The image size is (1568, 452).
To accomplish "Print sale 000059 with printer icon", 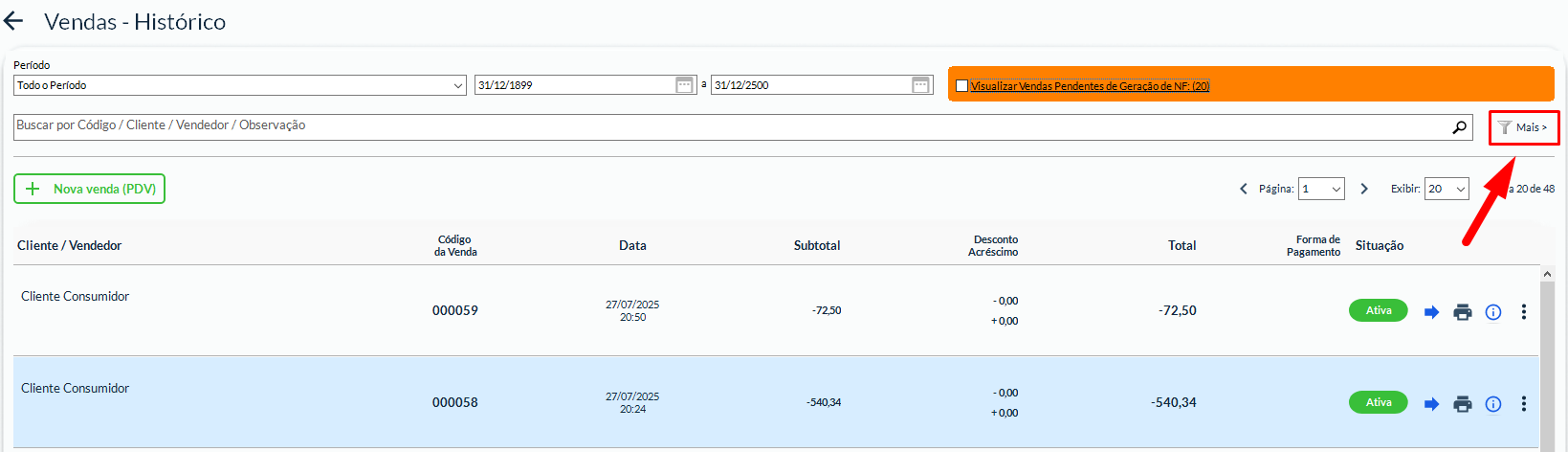I will point(1462,311).
